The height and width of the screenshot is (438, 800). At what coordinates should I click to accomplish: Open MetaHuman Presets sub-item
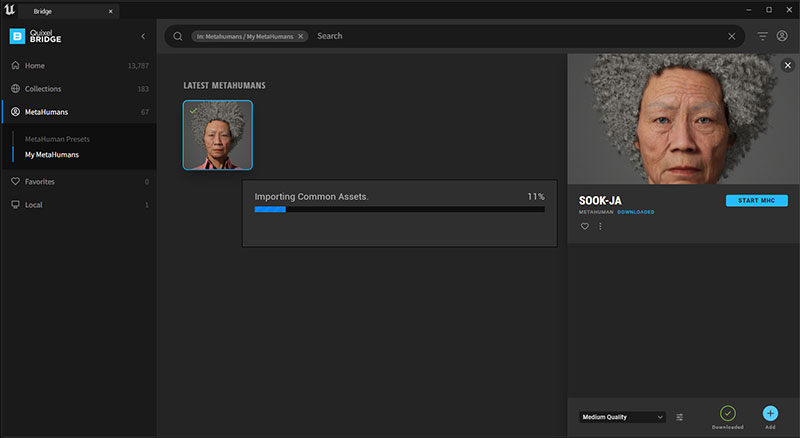click(57, 139)
